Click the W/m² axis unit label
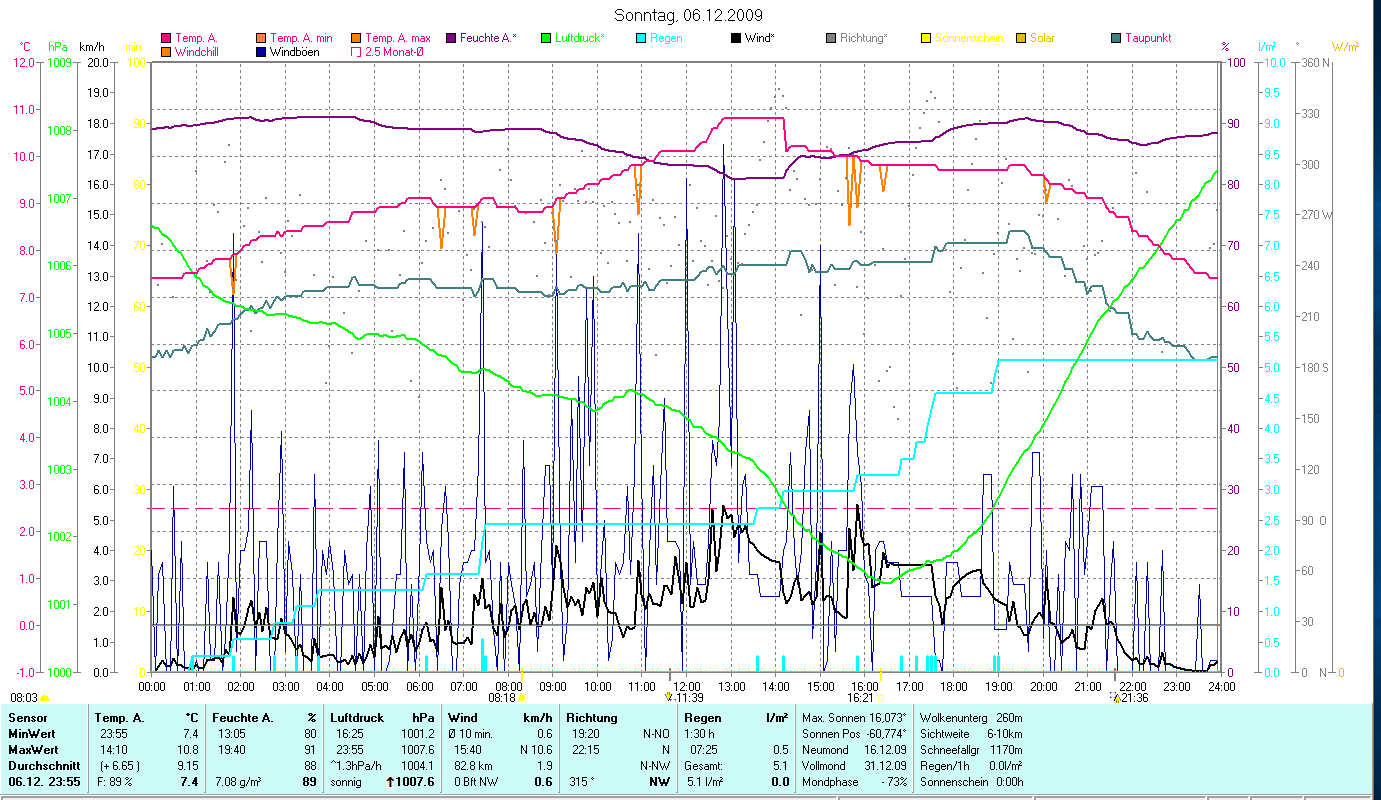The image size is (1381, 800). click(1344, 47)
